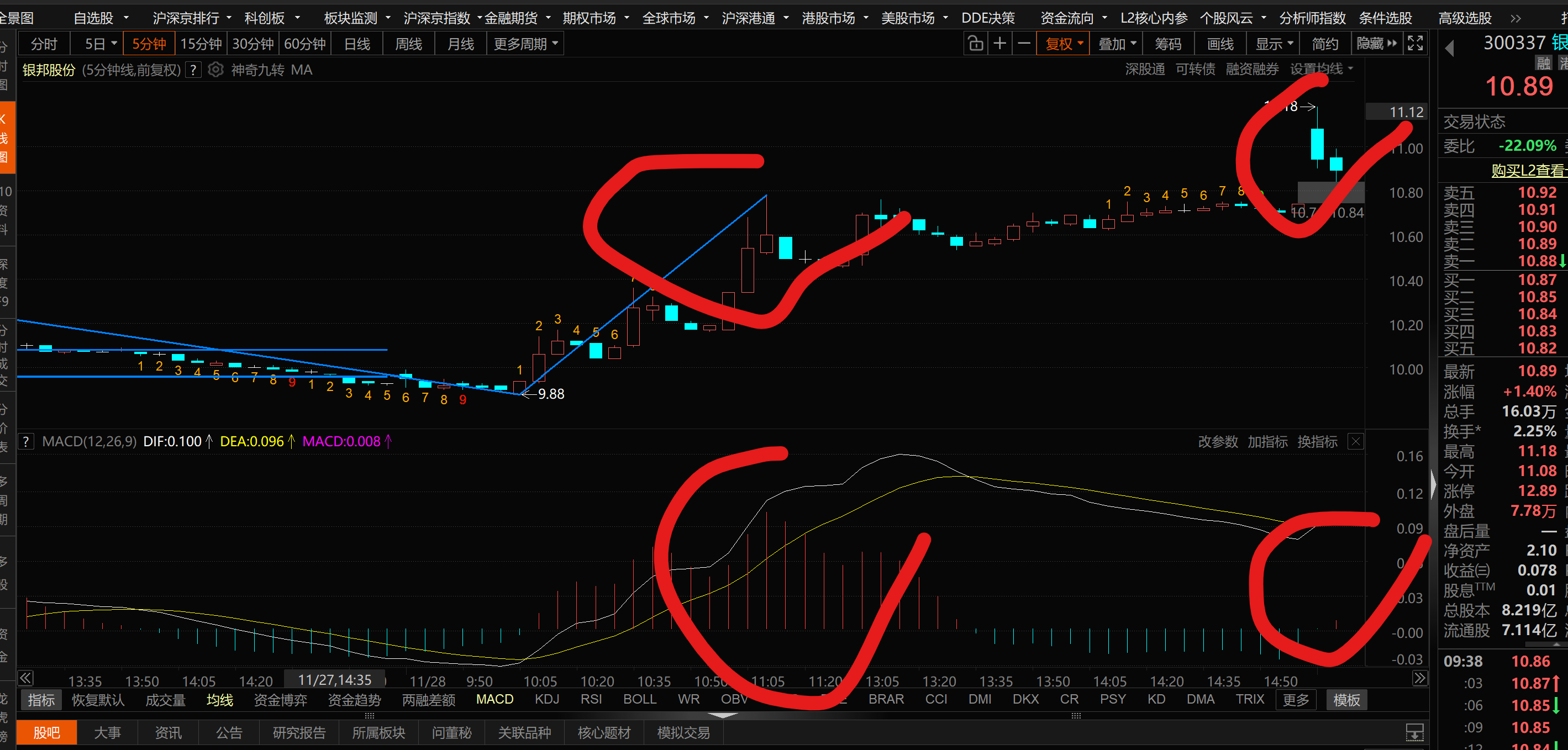Click the unlock padlock icon in chart toolbar
Image resolution: width=1568 pixels, height=750 pixels.
point(975,44)
